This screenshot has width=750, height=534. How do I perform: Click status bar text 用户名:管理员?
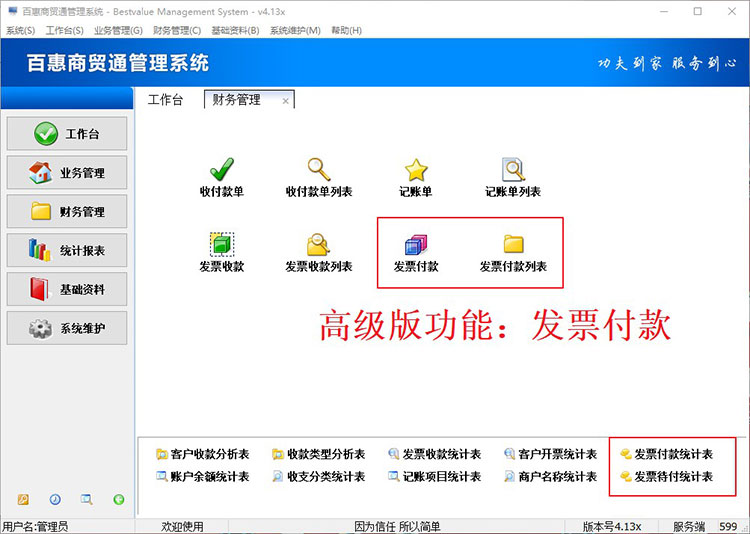[35, 527]
